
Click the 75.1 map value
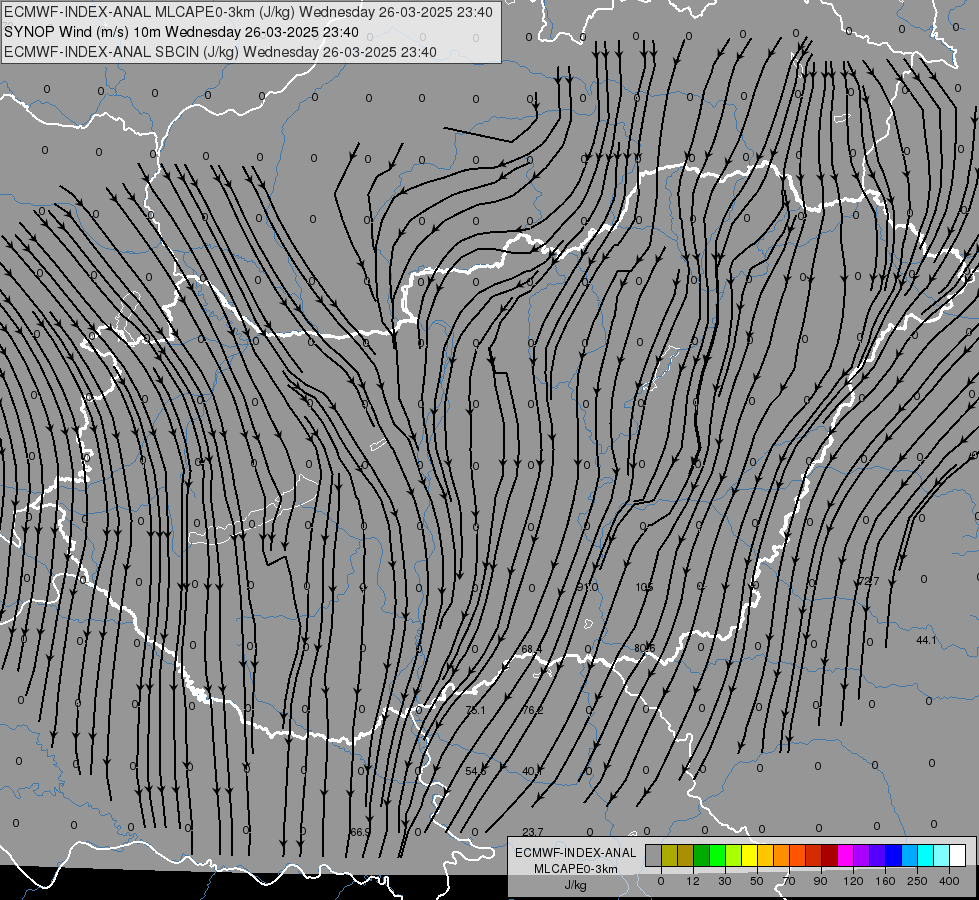point(475,710)
